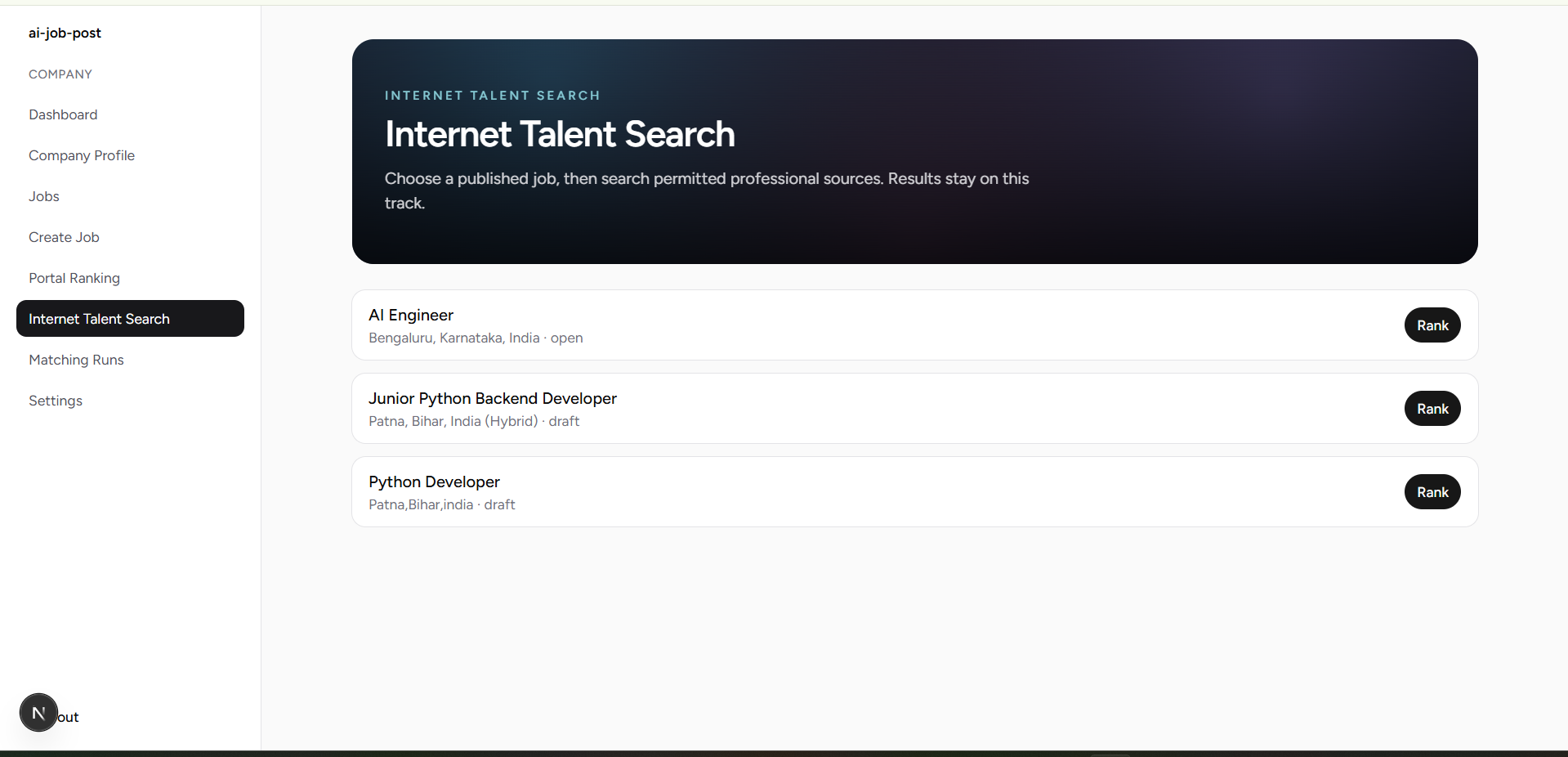Click Bengaluru, Karnataka, India · open text
Screen dimensions: 1568x757
coord(476,338)
